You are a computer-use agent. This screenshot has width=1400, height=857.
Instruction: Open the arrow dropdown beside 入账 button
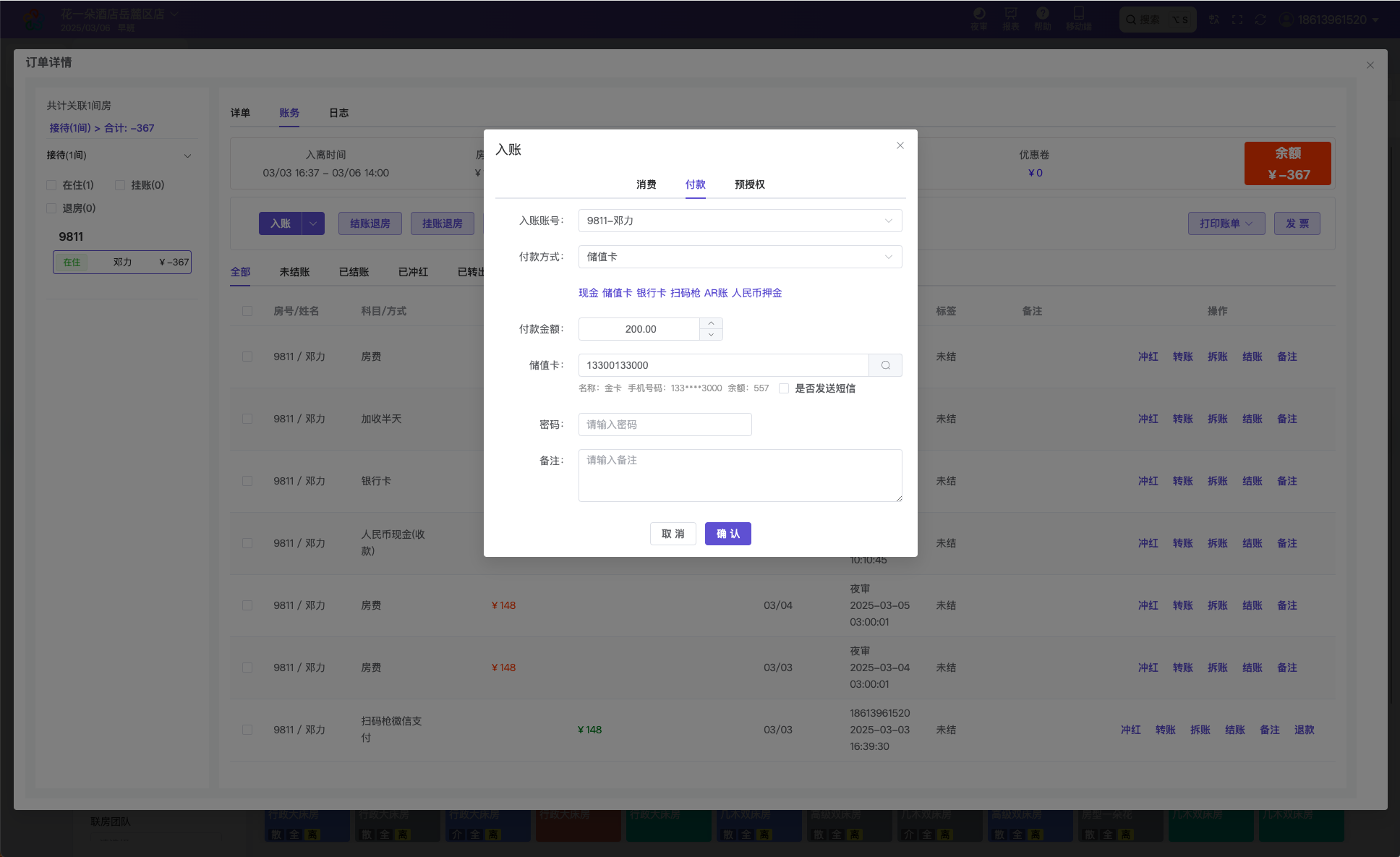[x=313, y=223]
